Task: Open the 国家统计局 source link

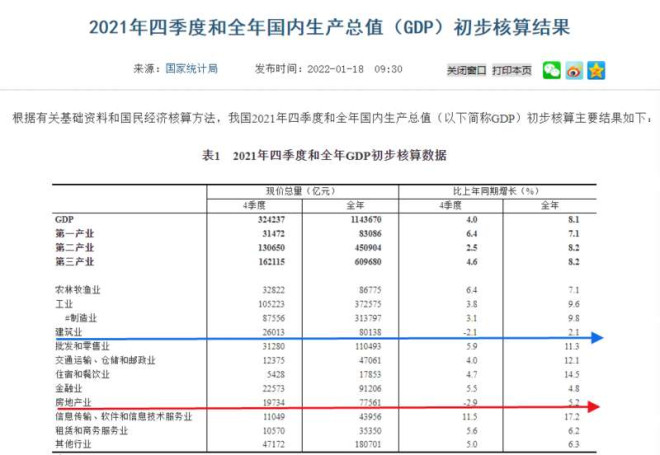Action: pos(192,69)
